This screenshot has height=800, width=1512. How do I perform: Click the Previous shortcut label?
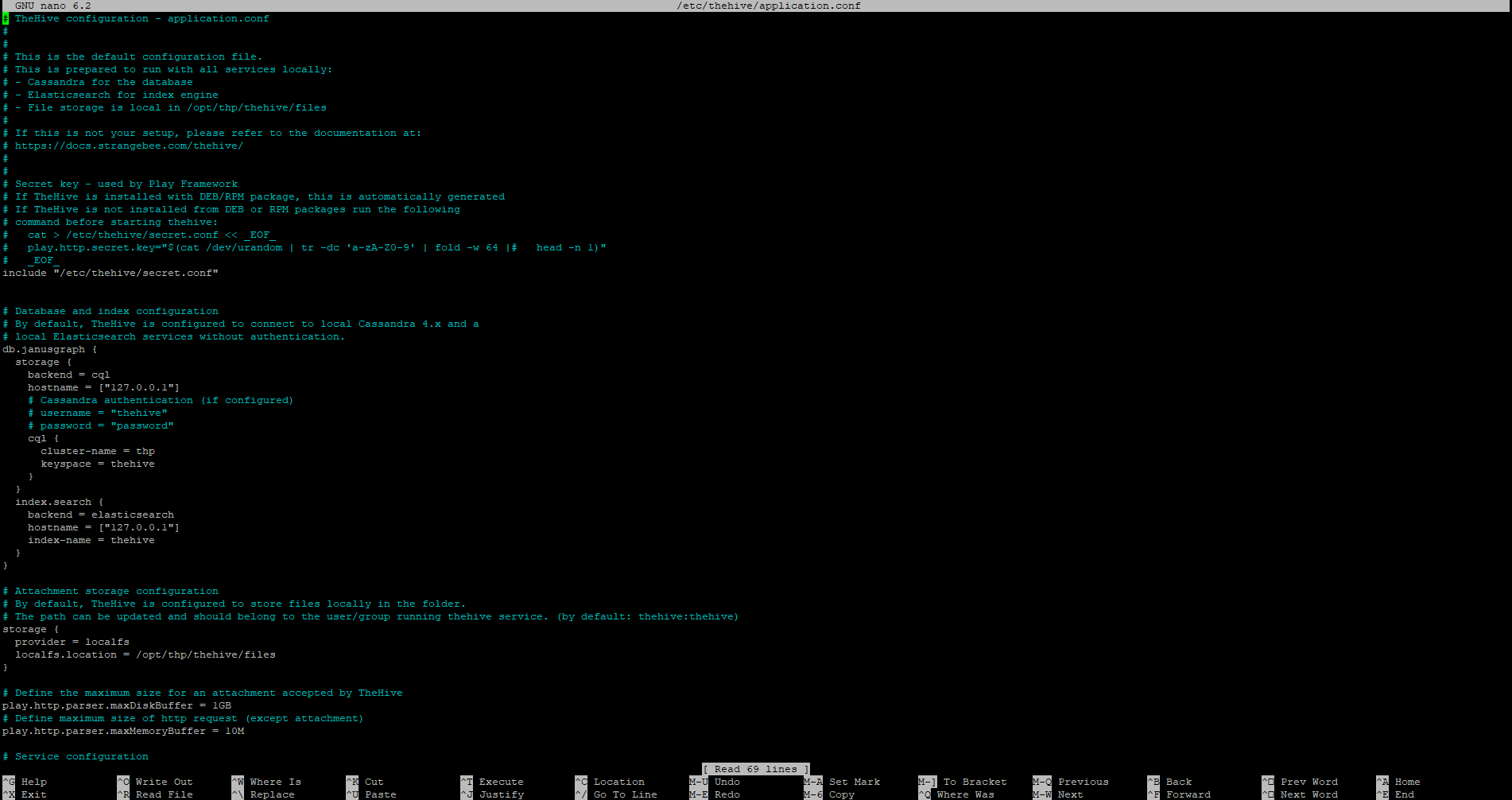[x=1084, y=782]
